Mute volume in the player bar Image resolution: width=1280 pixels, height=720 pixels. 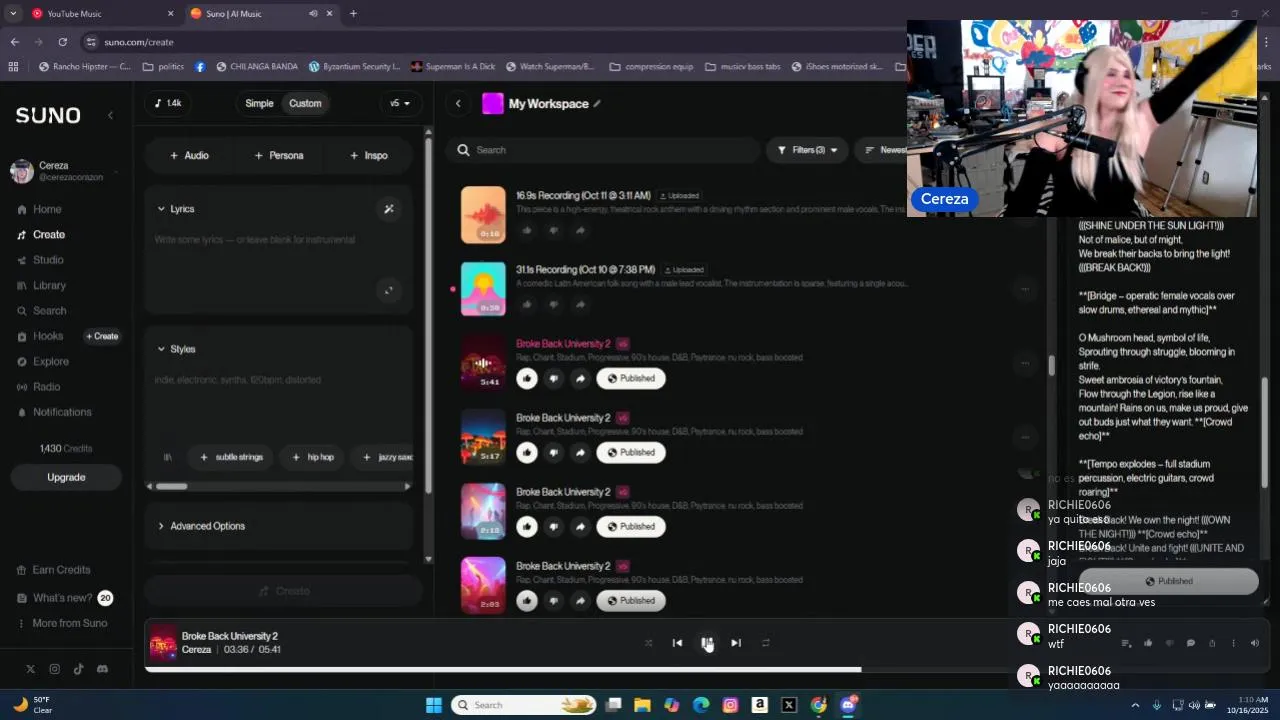click(x=1255, y=643)
